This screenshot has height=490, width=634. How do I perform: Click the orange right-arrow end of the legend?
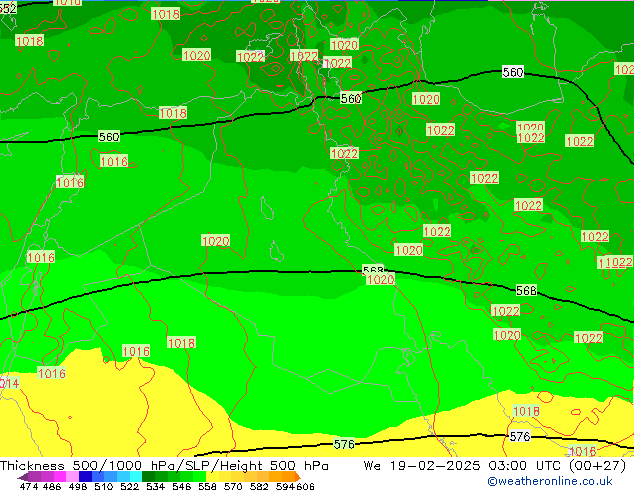coord(298,477)
